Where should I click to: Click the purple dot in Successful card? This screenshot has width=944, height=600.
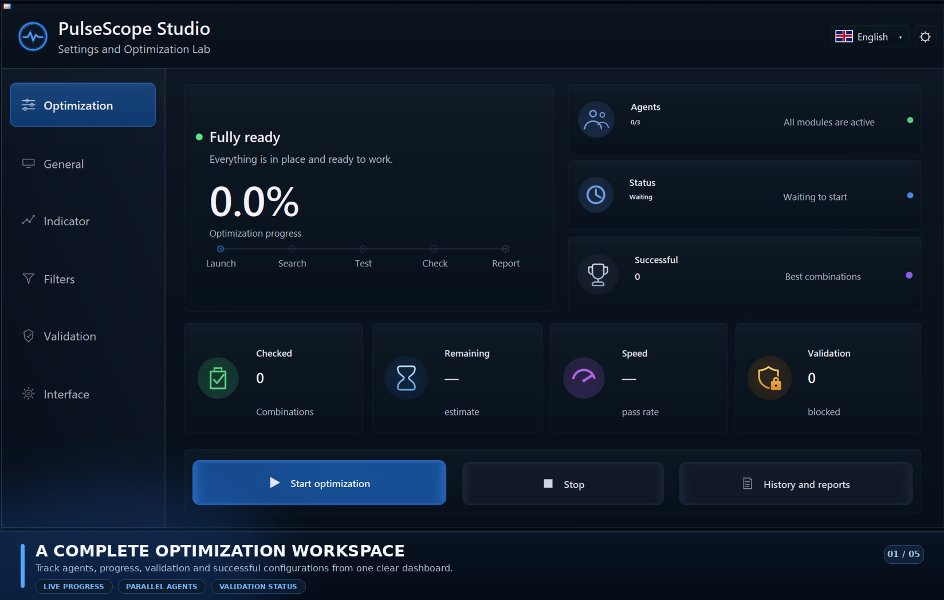[x=909, y=275]
